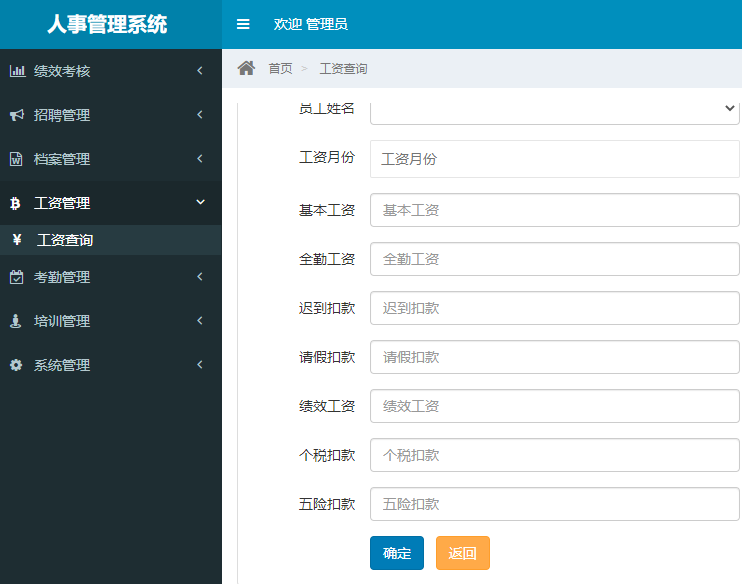Expand the 绩效考核 menu chevron
Viewport: 742px width, 584px height.
click(x=200, y=71)
